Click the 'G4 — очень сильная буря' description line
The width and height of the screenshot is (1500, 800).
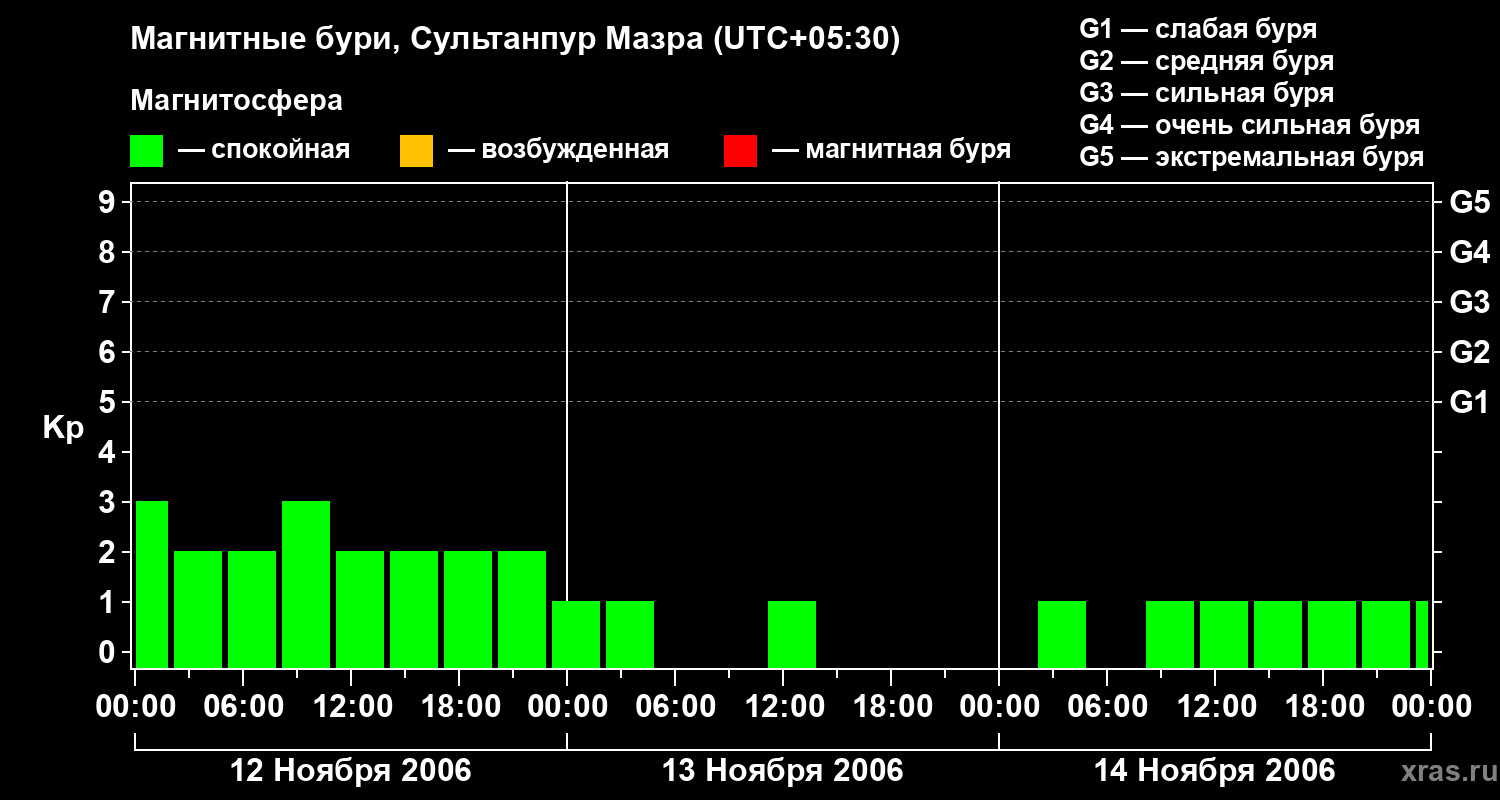coord(1250,125)
